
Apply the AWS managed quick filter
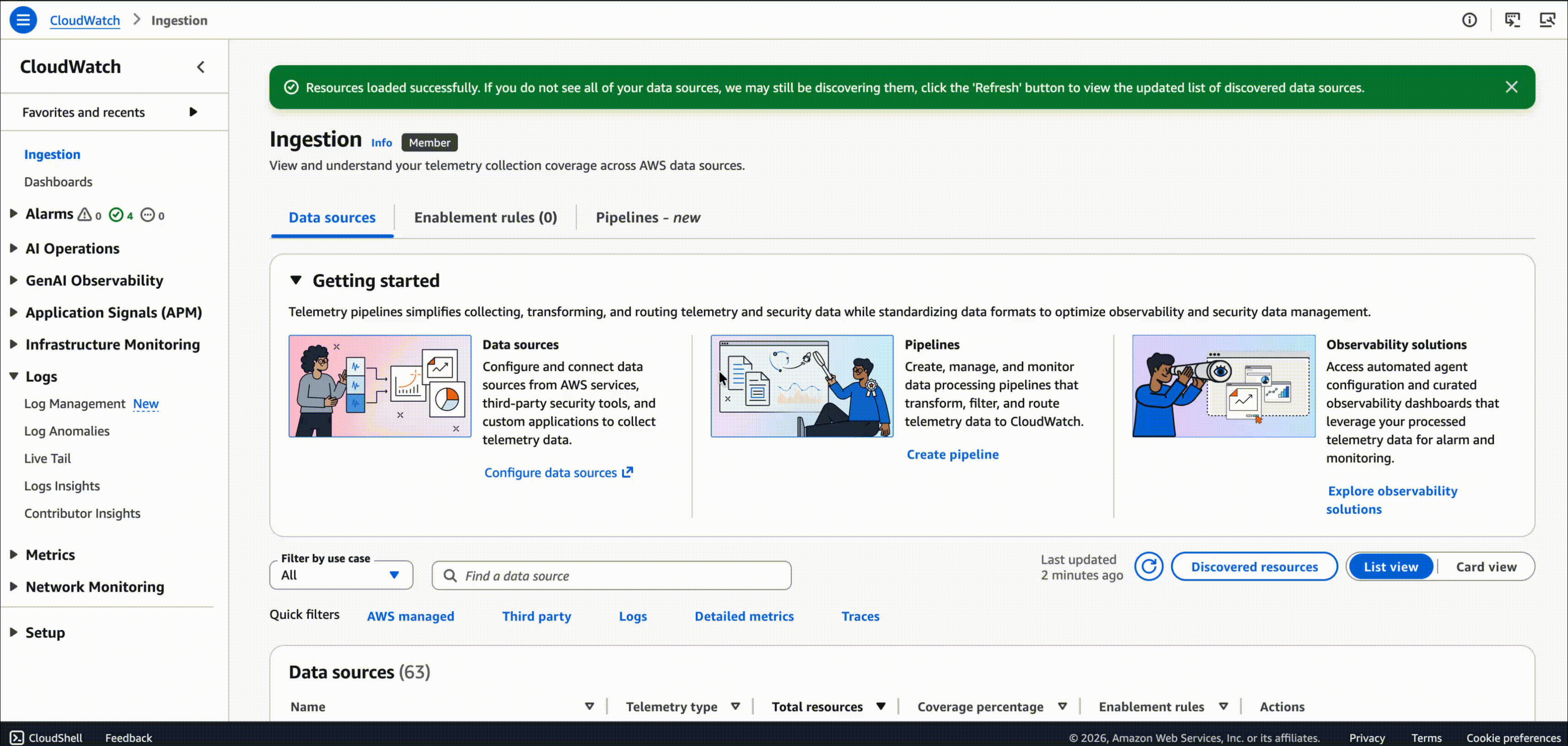click(410, 616)
